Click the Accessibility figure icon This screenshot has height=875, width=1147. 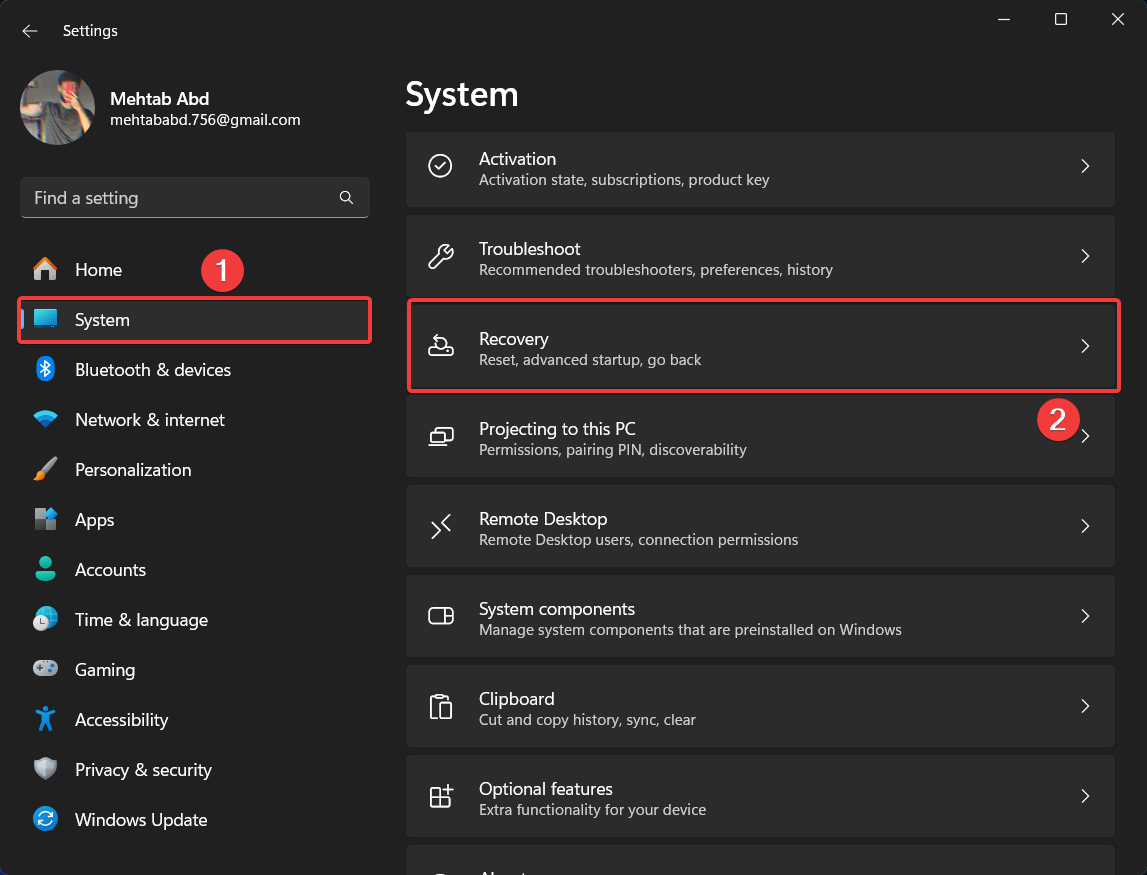[45, 719]
